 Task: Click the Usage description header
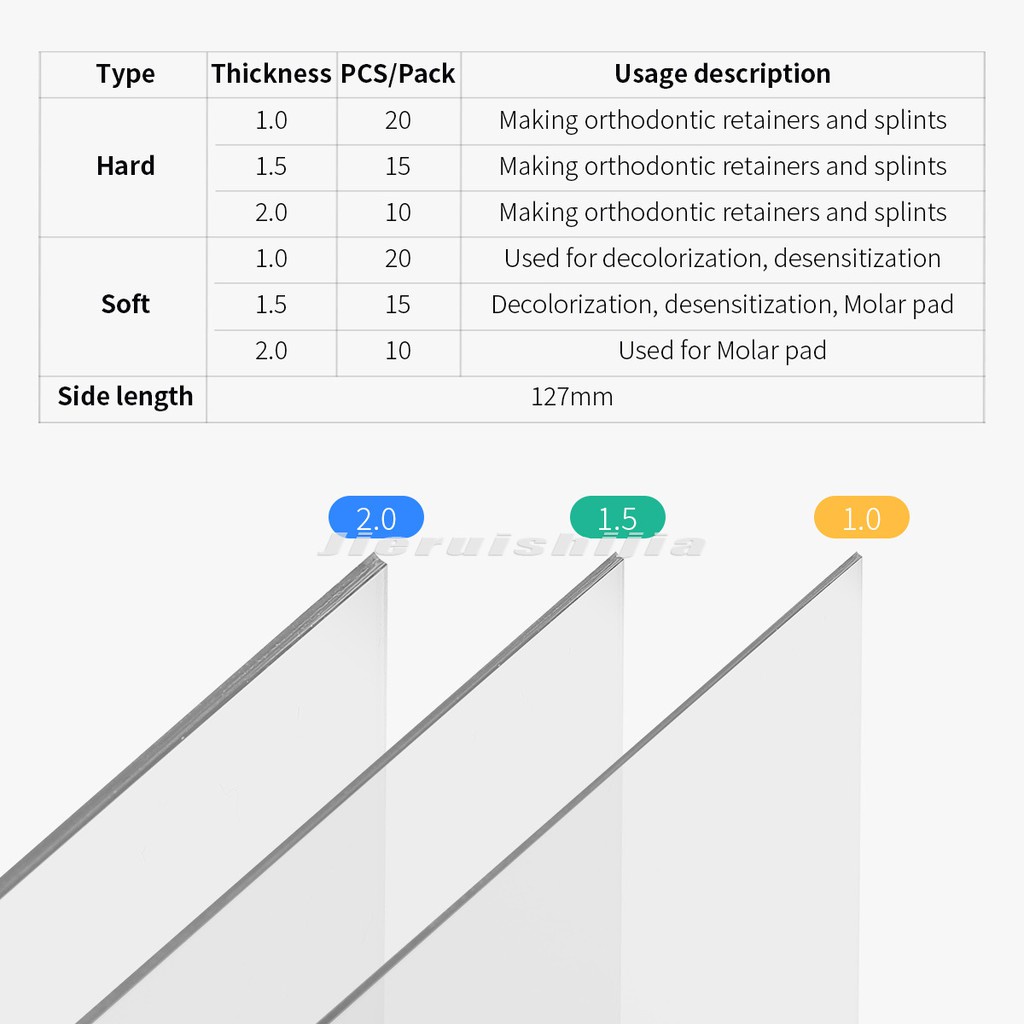point(722,74)
